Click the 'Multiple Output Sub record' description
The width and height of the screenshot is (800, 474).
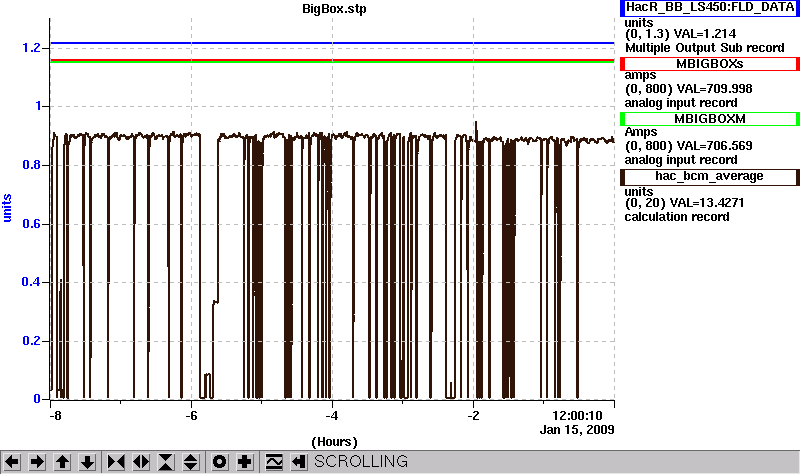[705, 48]
